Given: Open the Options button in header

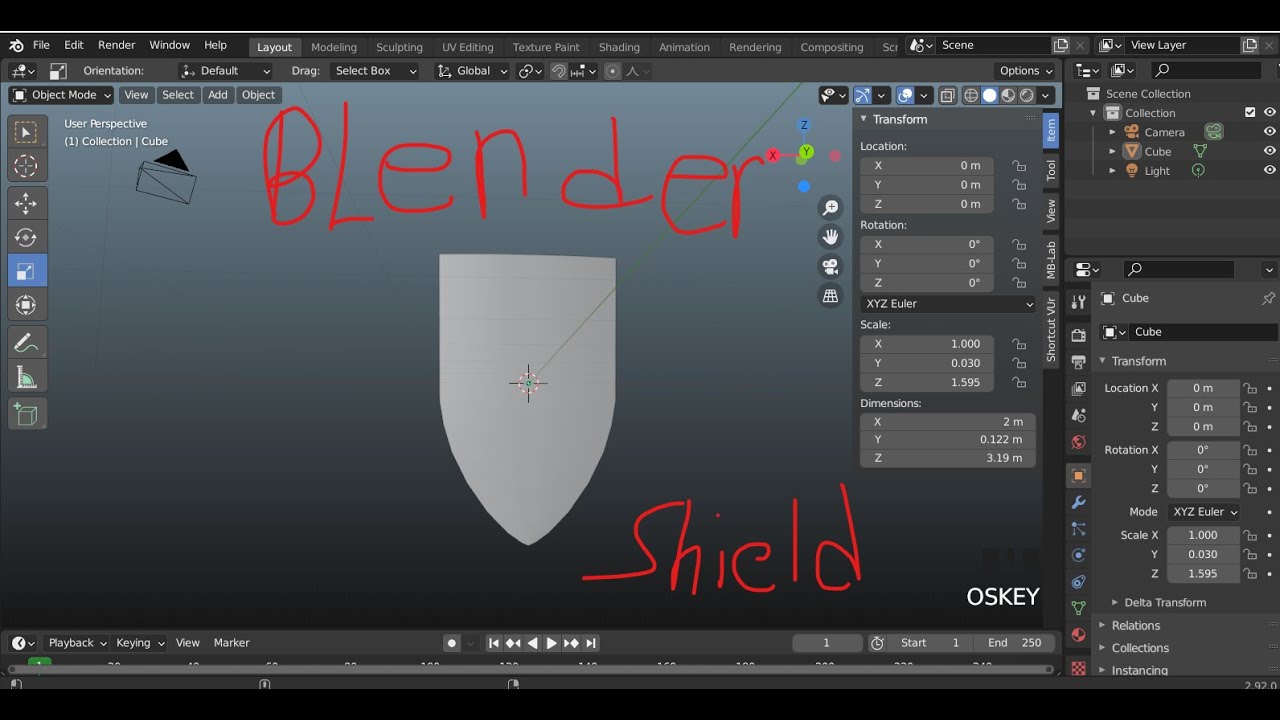Looking at the screenshot, I should click(x=1026, y=71).
